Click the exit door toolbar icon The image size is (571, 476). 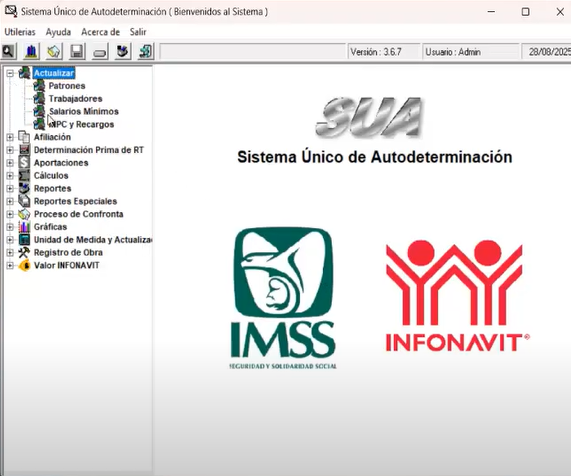coord(146,51)
